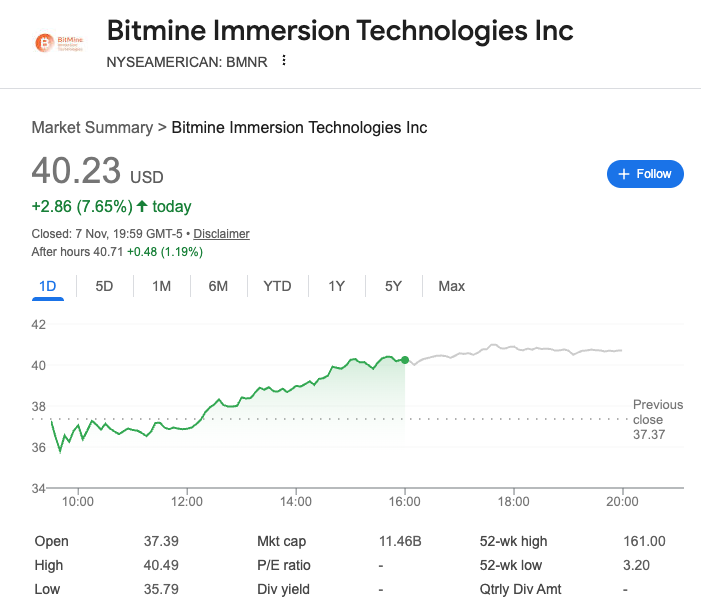Open the Disclaimer link

(221, 234)
